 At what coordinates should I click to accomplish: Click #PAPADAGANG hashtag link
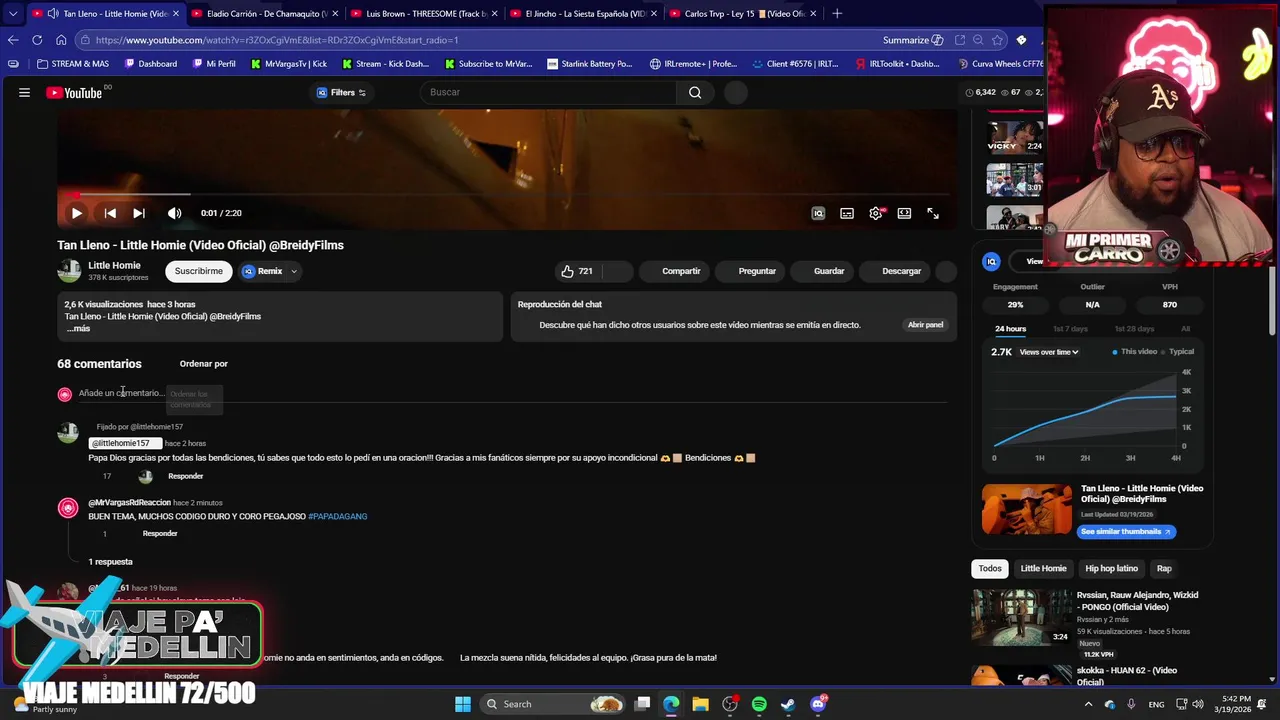point(338,516)
